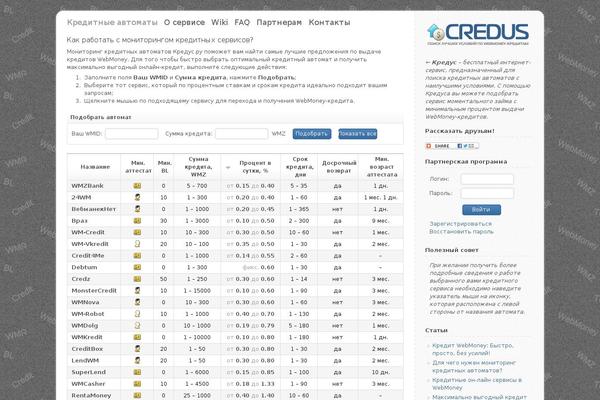Open the Debtum service name
Image resolution: width=600 pixels, height=400 pixels.
(84, 267)
